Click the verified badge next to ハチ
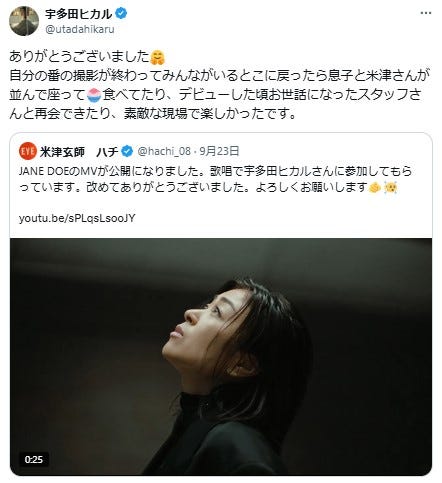 coord(127,152)
